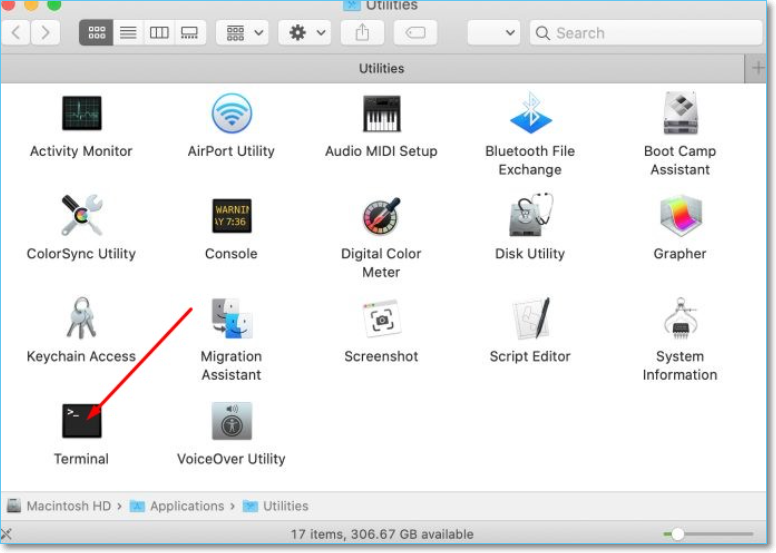This screenshot has width=776, height=553.
Task: Open Disk Utility
Action: (529, 217)
